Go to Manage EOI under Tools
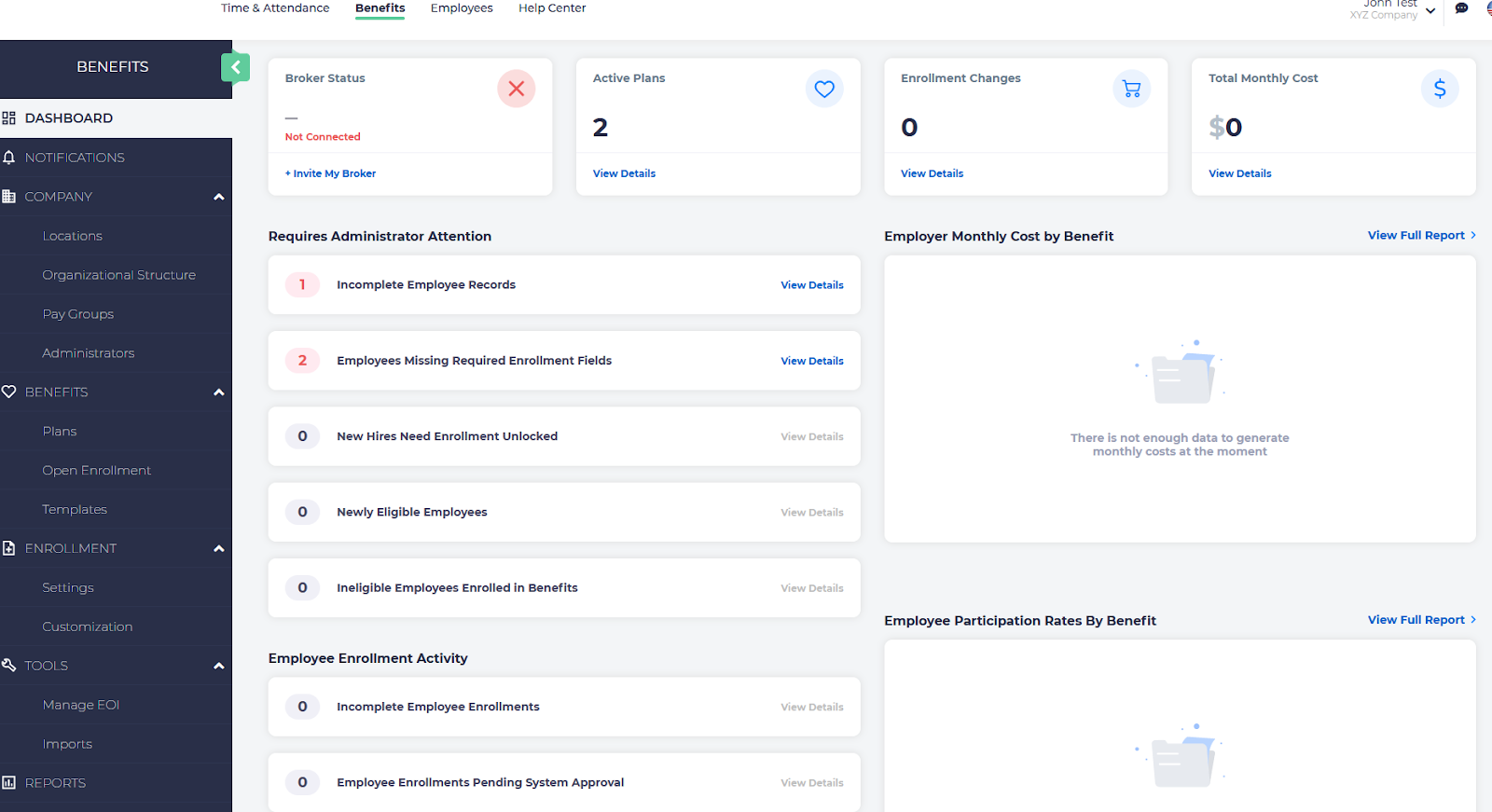 click(81, 705)
